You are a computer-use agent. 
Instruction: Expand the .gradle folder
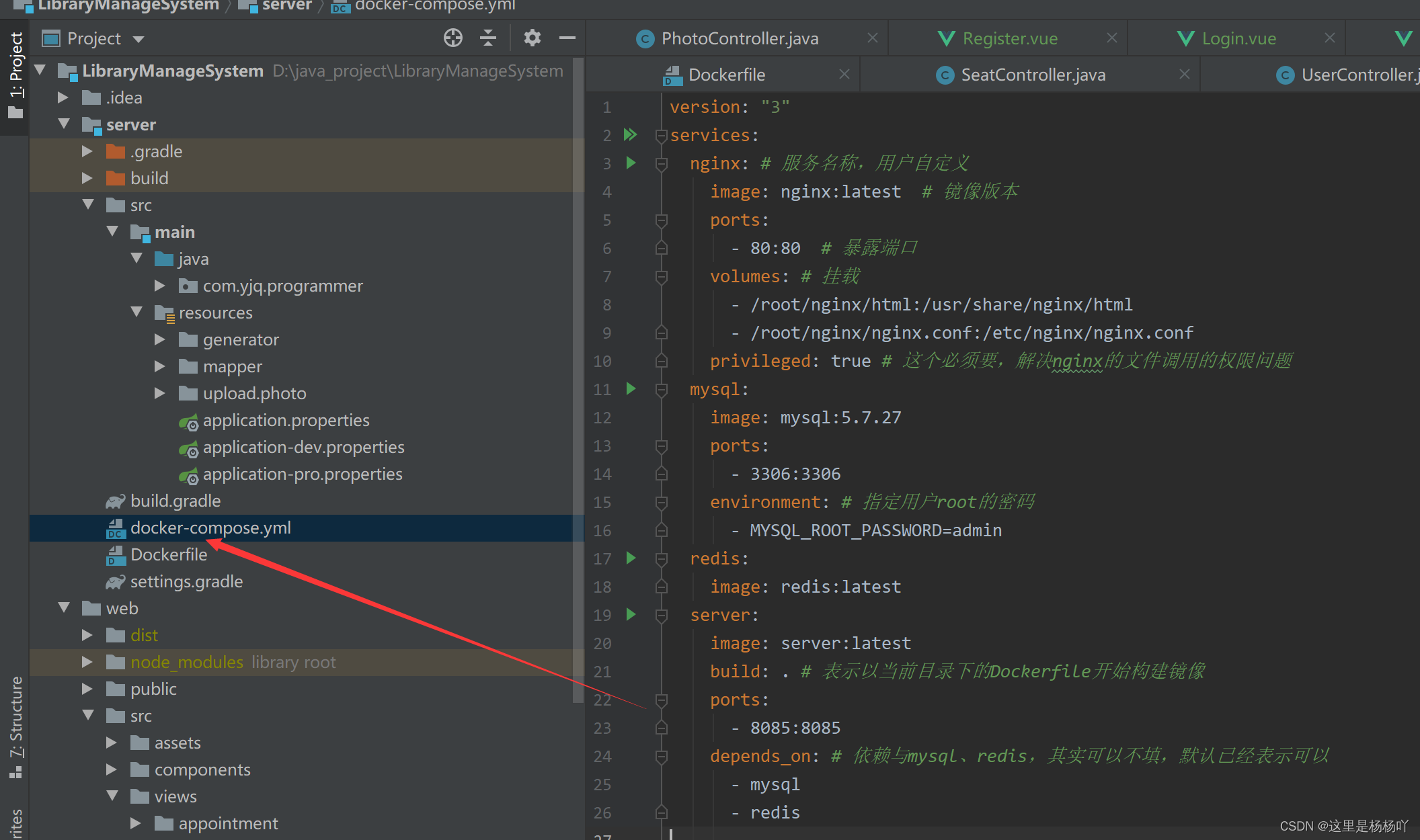click(87, 151)
